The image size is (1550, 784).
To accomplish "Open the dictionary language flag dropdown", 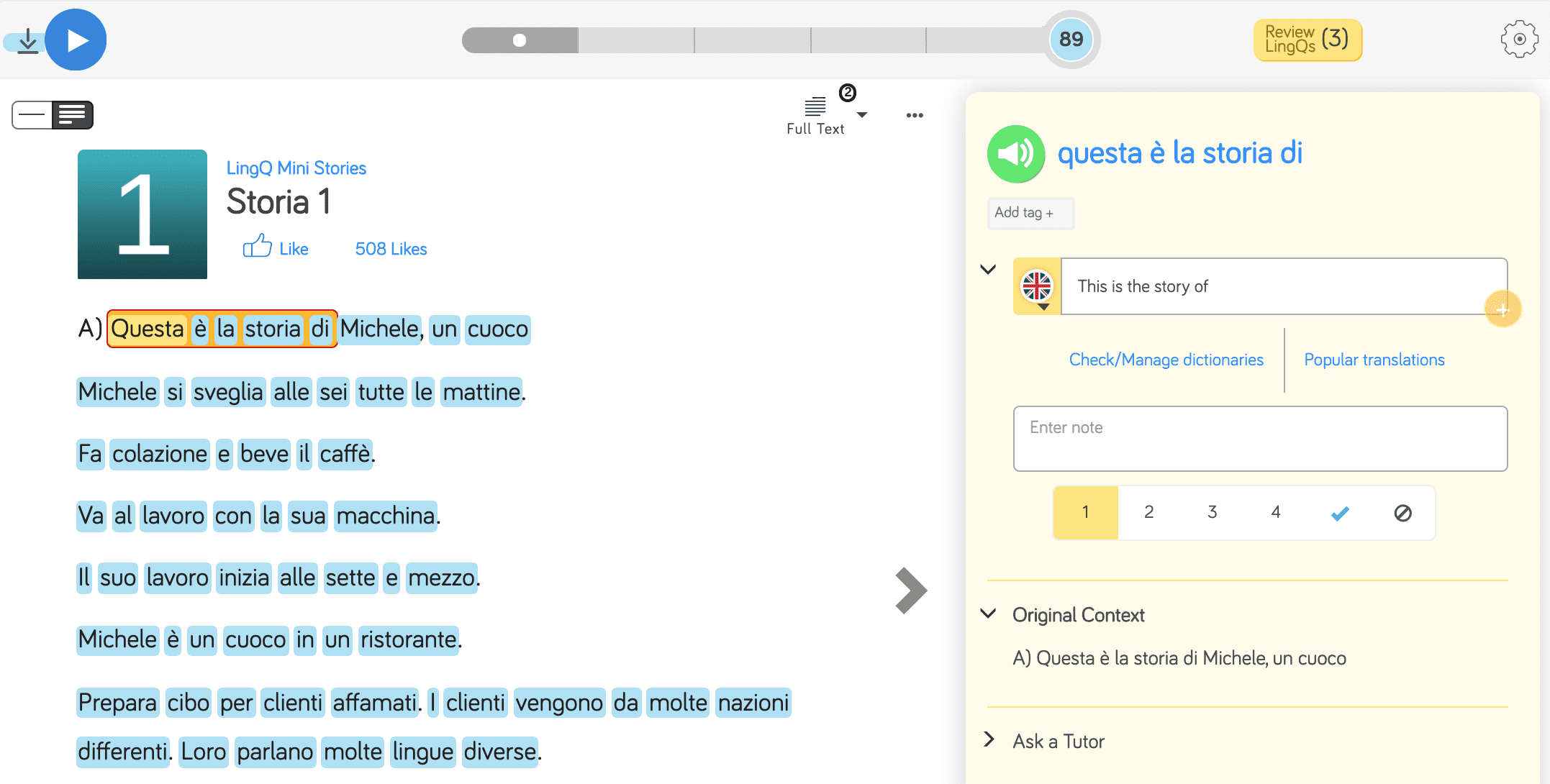I will tap(1037, 288).
